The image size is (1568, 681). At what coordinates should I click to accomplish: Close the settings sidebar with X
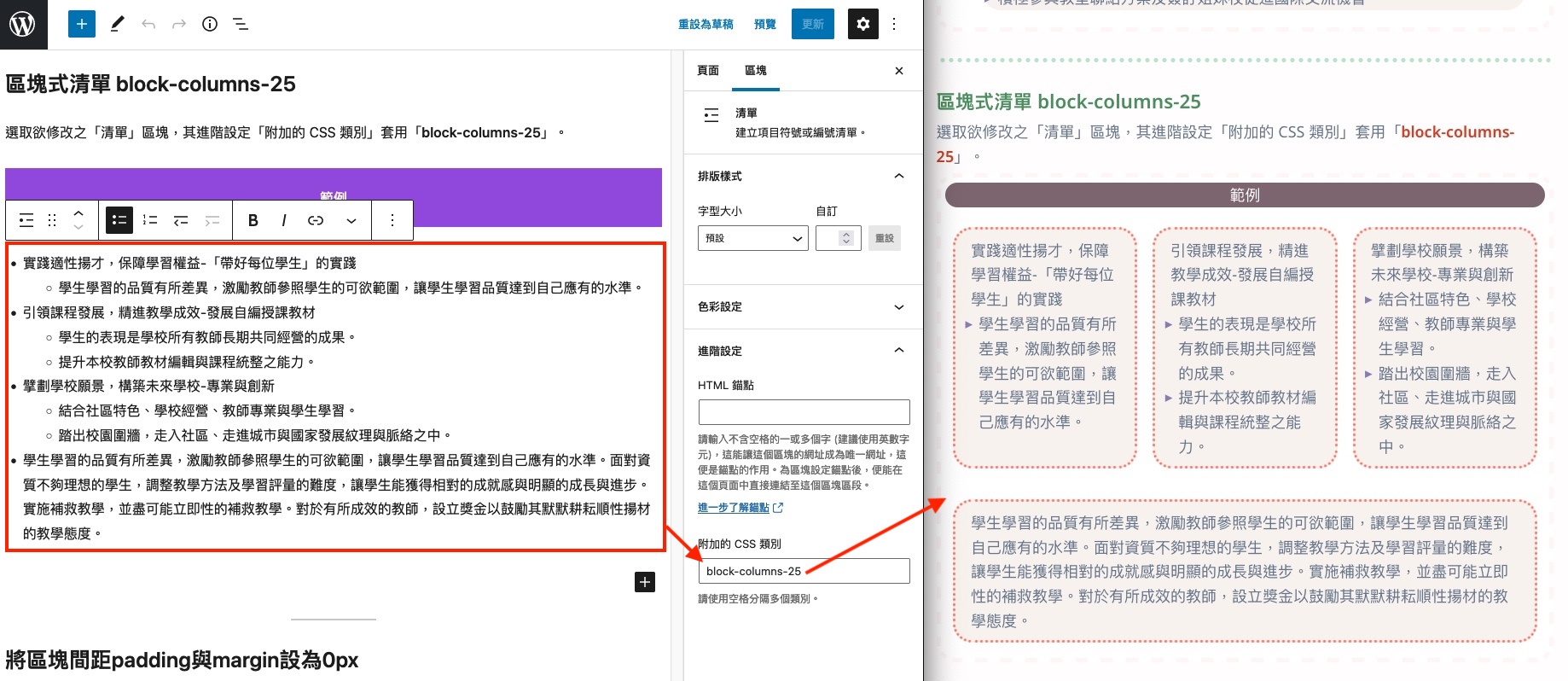point(899,71)
